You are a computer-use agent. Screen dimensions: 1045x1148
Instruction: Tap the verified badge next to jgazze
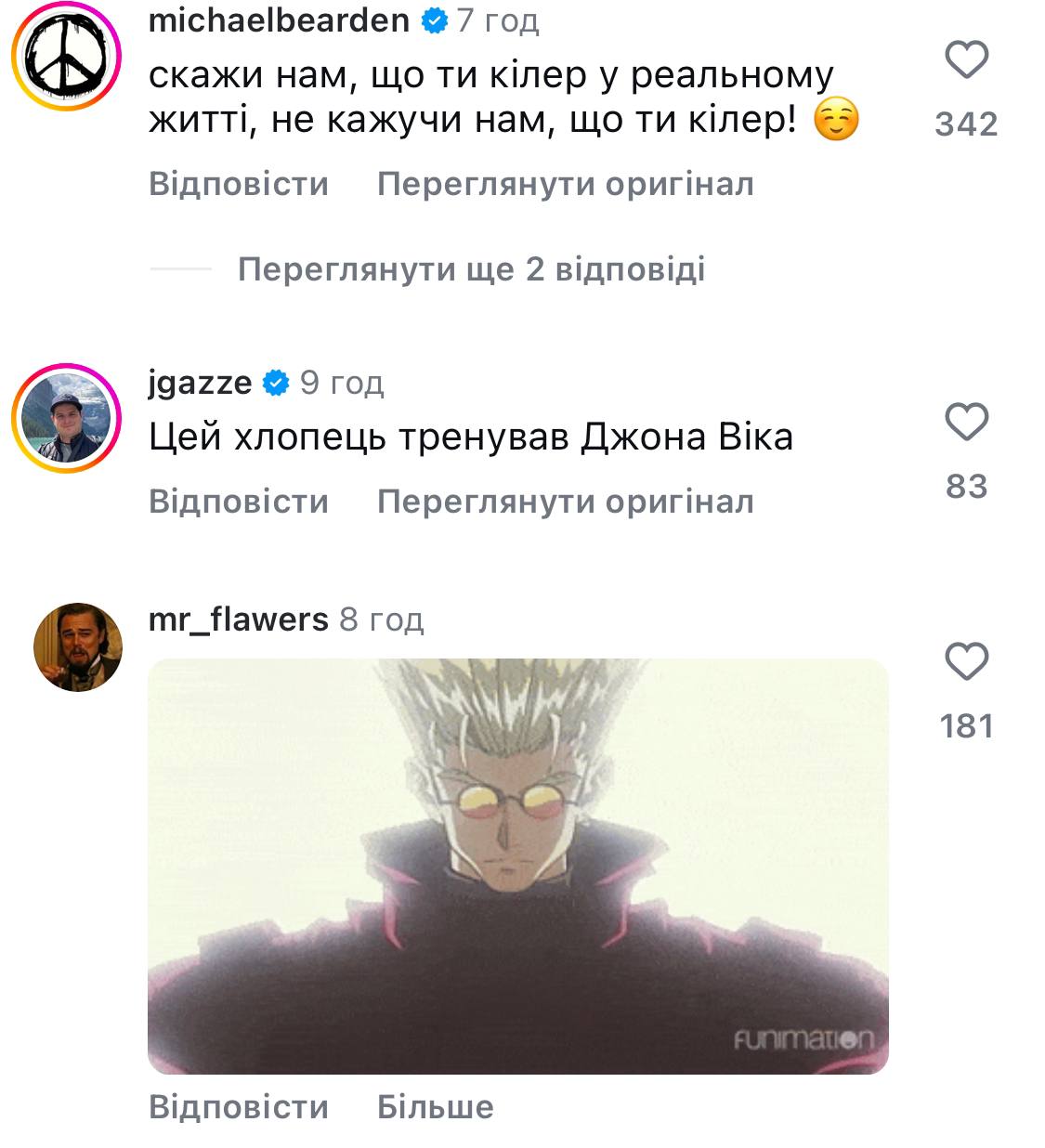(276, 383)
